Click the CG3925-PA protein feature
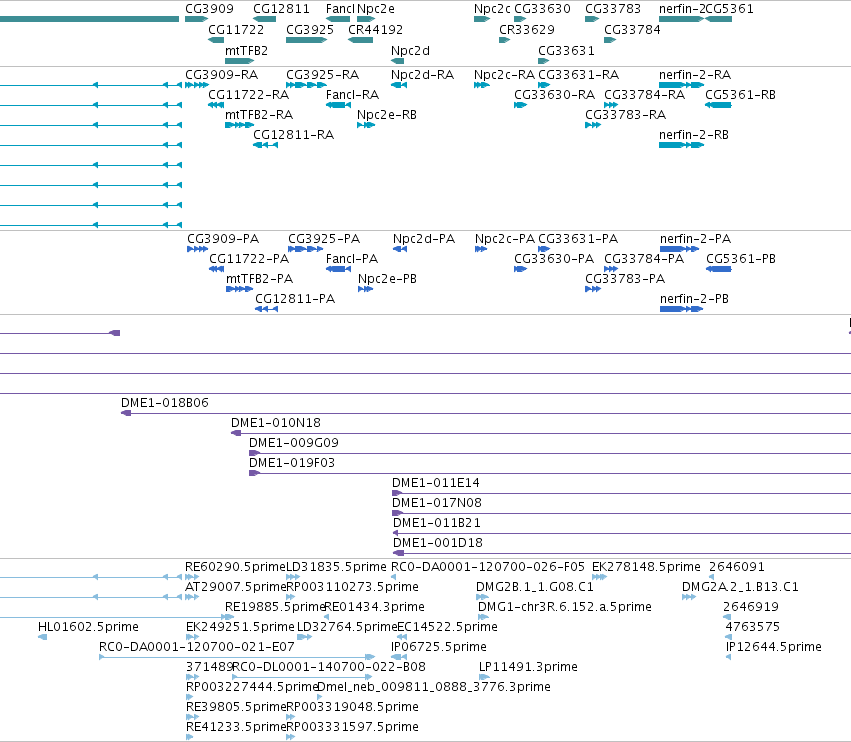The width and height of the screenshot is (851, 742). coord(306,249)
